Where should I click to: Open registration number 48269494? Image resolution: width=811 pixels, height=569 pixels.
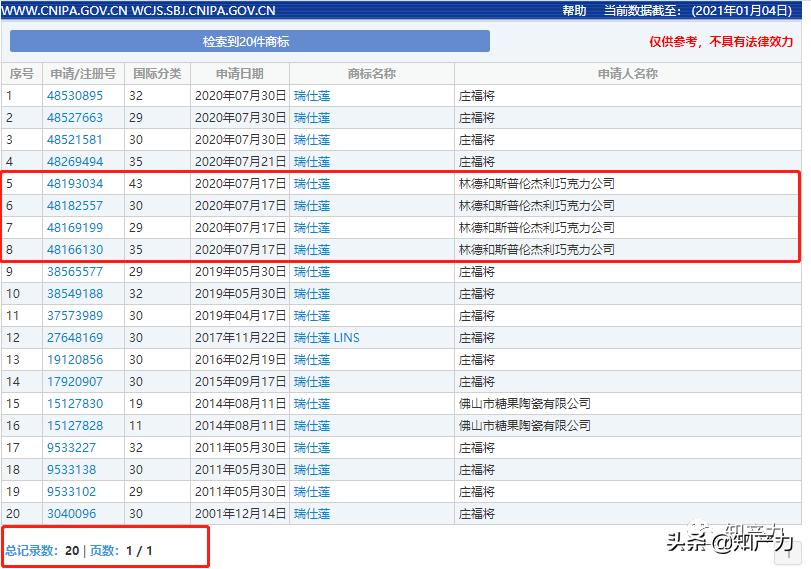coord(75,161)
